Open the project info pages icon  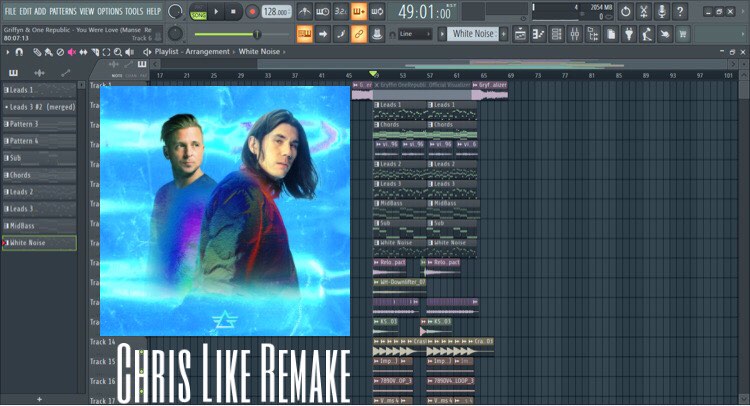pos(611,34)
